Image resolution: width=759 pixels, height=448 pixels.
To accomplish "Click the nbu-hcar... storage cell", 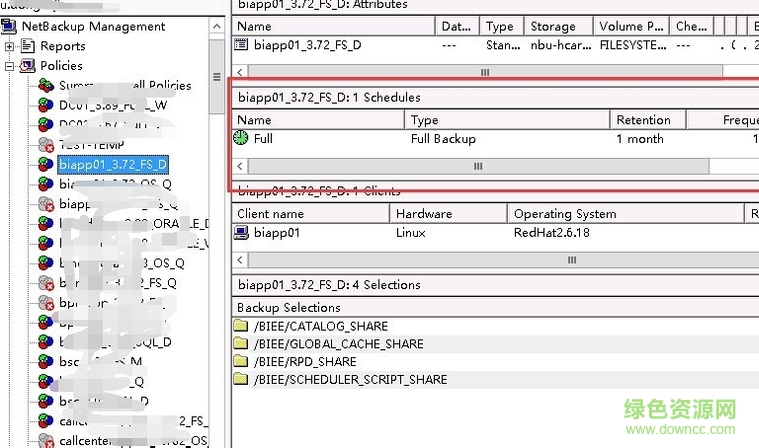I will click(561, 45).
